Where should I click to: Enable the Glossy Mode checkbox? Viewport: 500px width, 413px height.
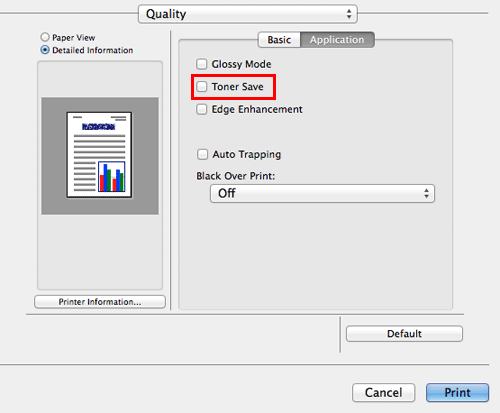click(x=202, y=64)
